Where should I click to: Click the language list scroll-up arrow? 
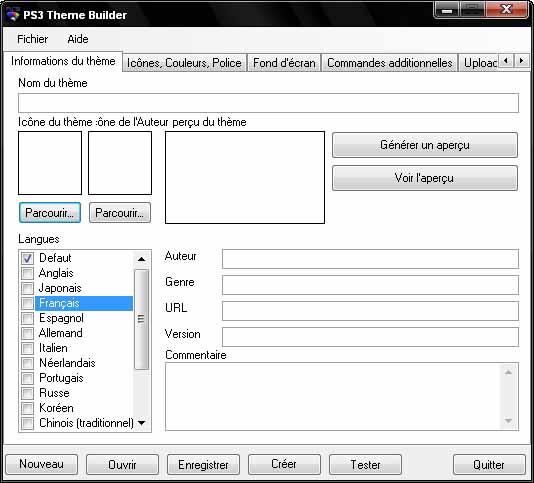[141, 259]
